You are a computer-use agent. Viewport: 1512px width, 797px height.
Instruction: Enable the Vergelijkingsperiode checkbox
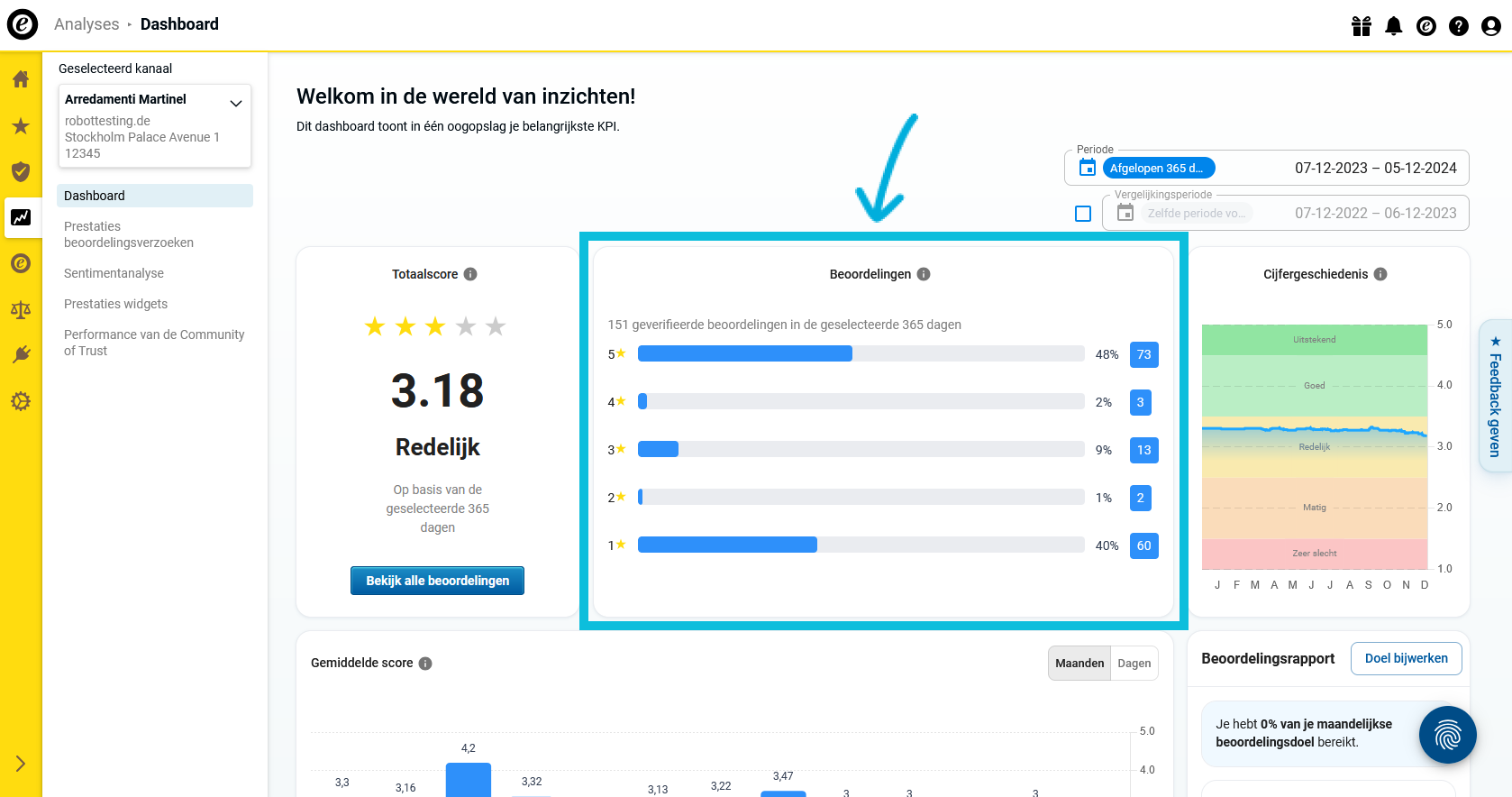click(1083, 214)
